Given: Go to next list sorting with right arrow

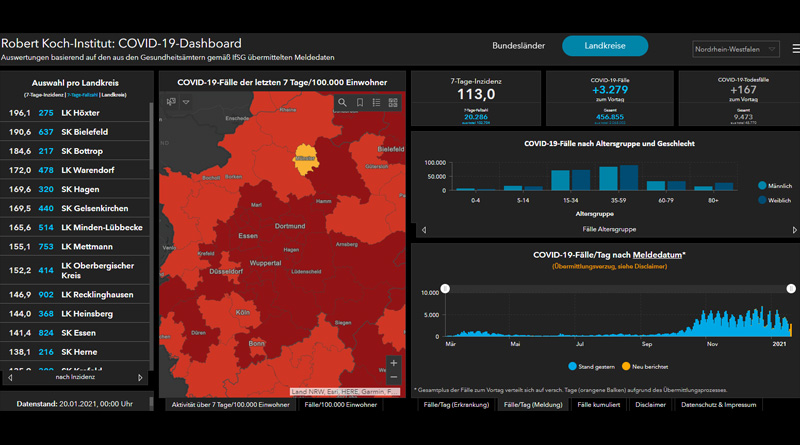Looking at the screenshot, I should click(x=140, y=378).
